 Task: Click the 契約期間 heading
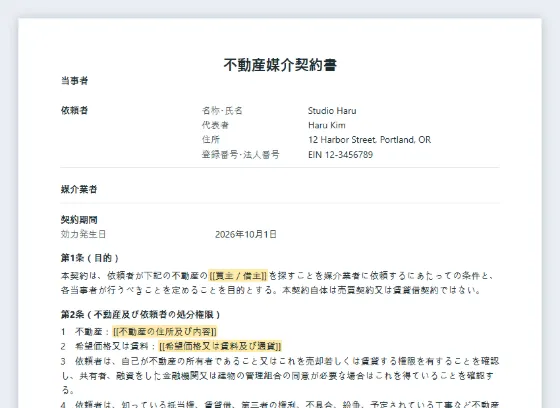coord(79,220)
